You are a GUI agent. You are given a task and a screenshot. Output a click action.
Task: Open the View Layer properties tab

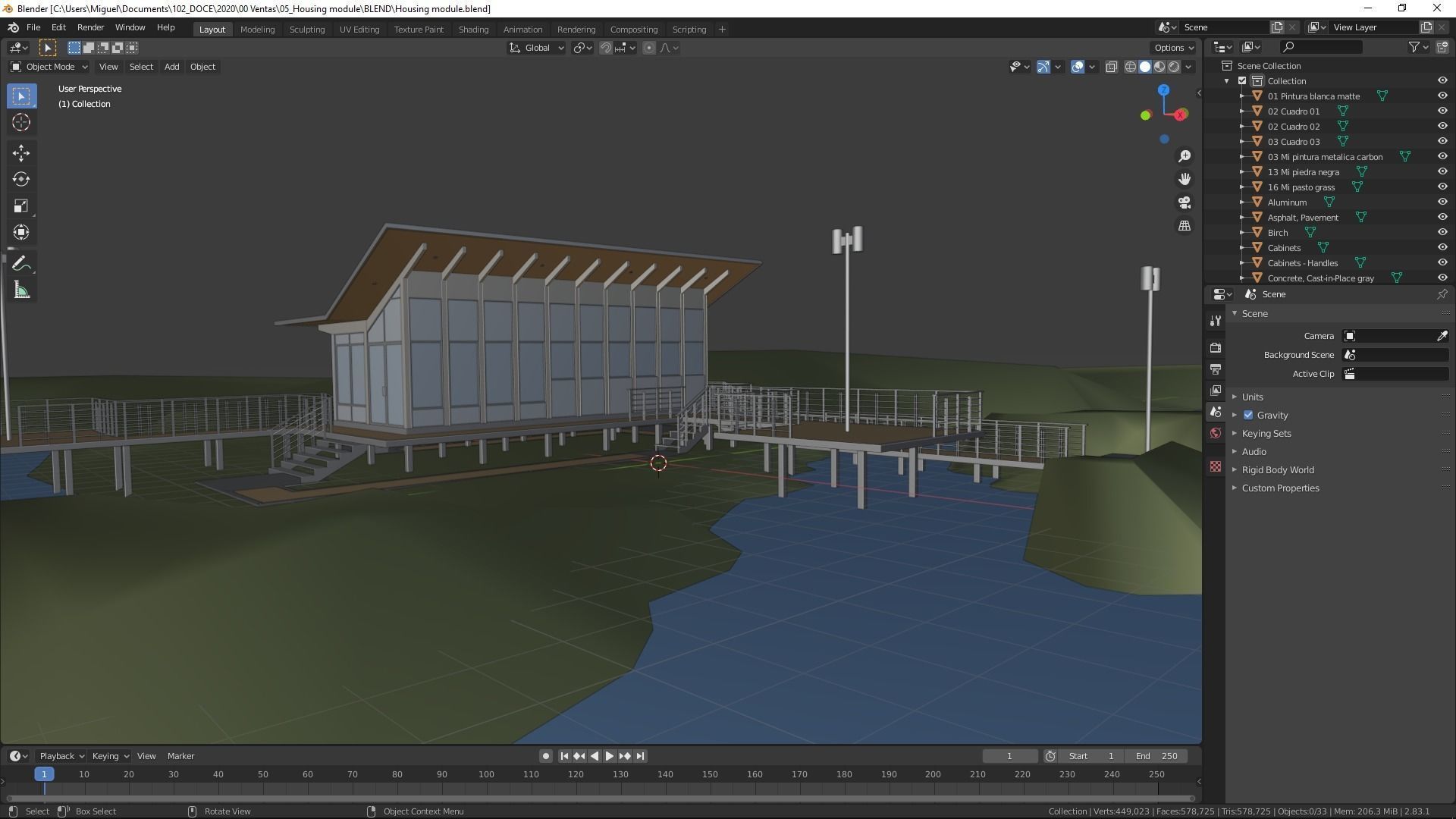pos(1216,391)
